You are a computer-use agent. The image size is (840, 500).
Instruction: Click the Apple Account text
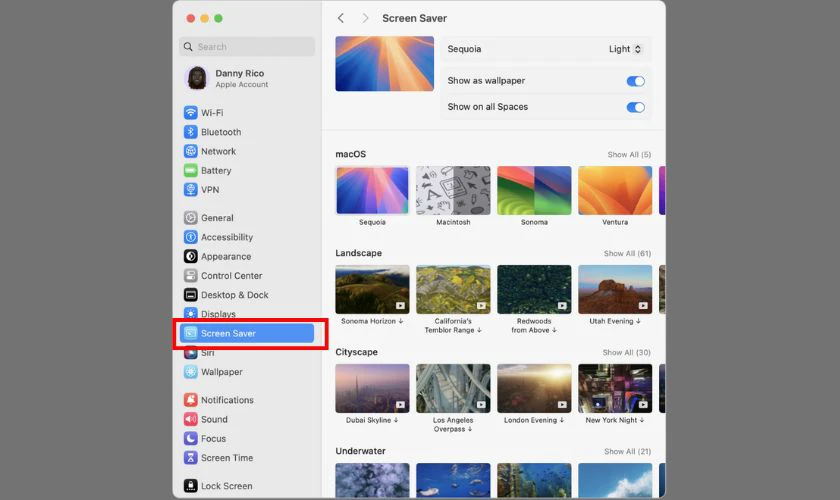[242, 85]
